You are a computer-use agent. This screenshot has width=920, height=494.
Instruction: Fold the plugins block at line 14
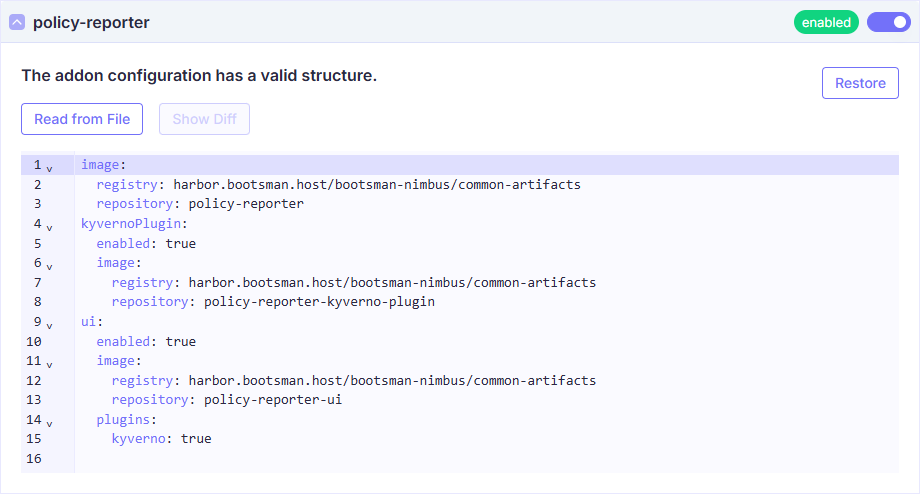click(x=50, y=423)
